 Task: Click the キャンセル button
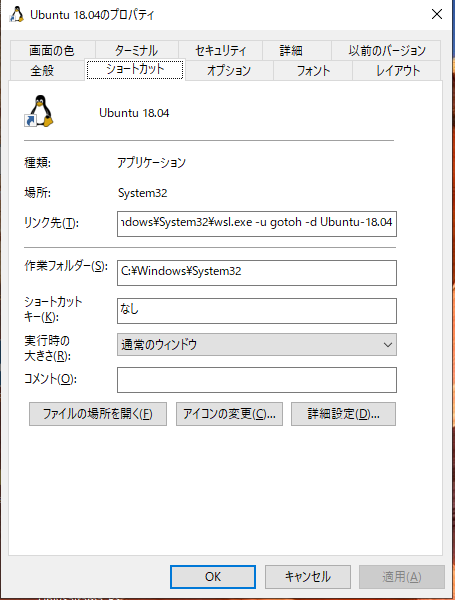point(308,577)
